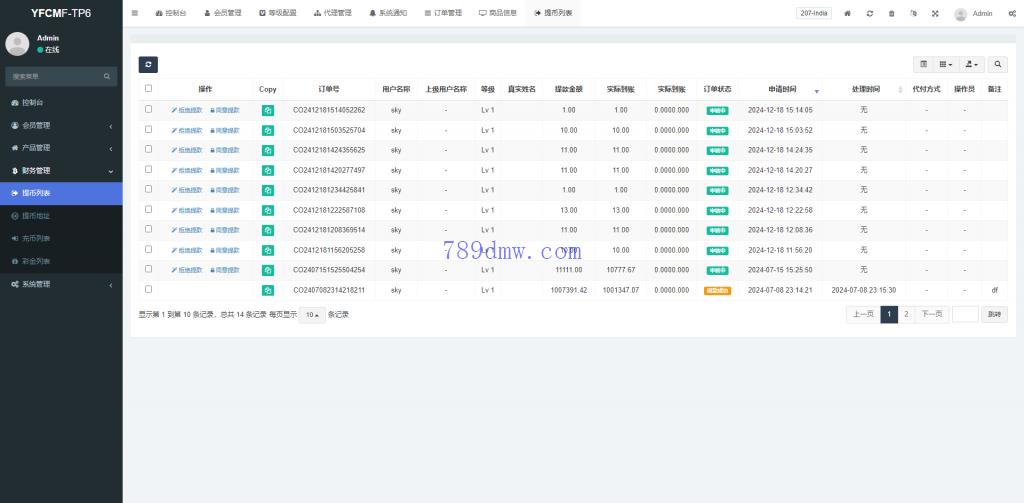Expand 会员管理 in the sidebar

point(61,125)
